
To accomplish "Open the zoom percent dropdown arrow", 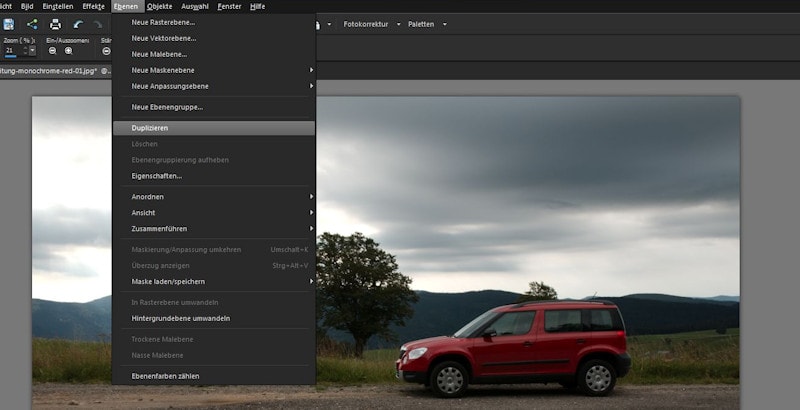I will pyautogui.click(x=32, y=50).
